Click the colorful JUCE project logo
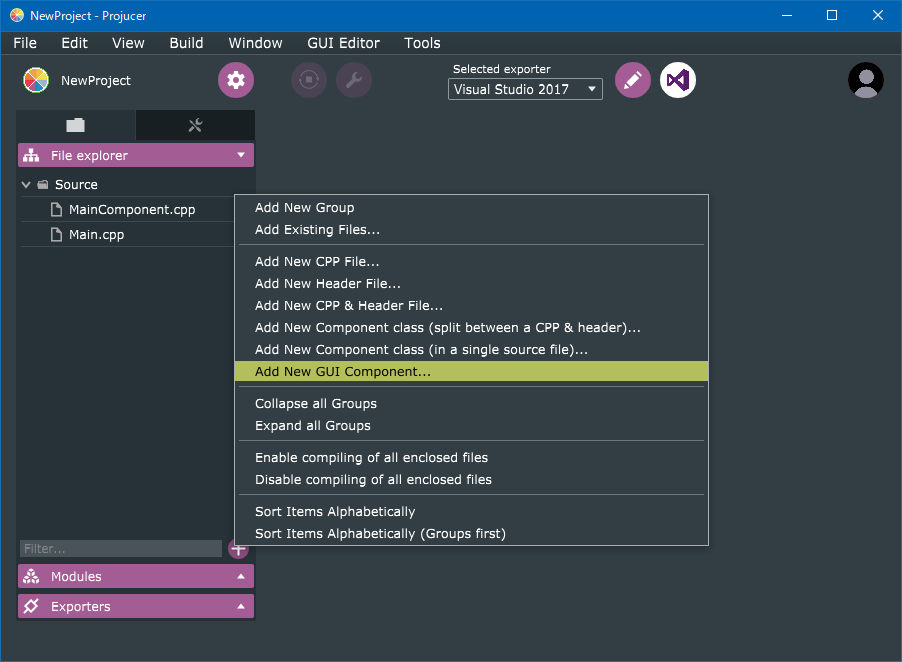The image size is (902, 662). [x=36, y=81]
